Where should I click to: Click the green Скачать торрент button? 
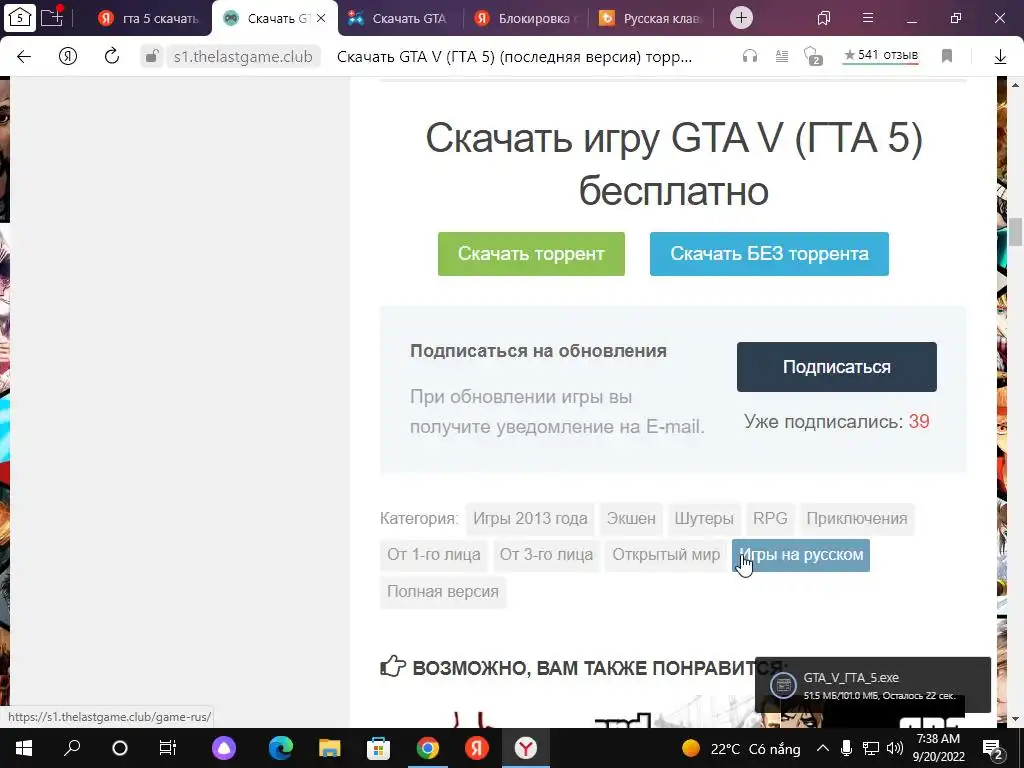click(531, 253)
